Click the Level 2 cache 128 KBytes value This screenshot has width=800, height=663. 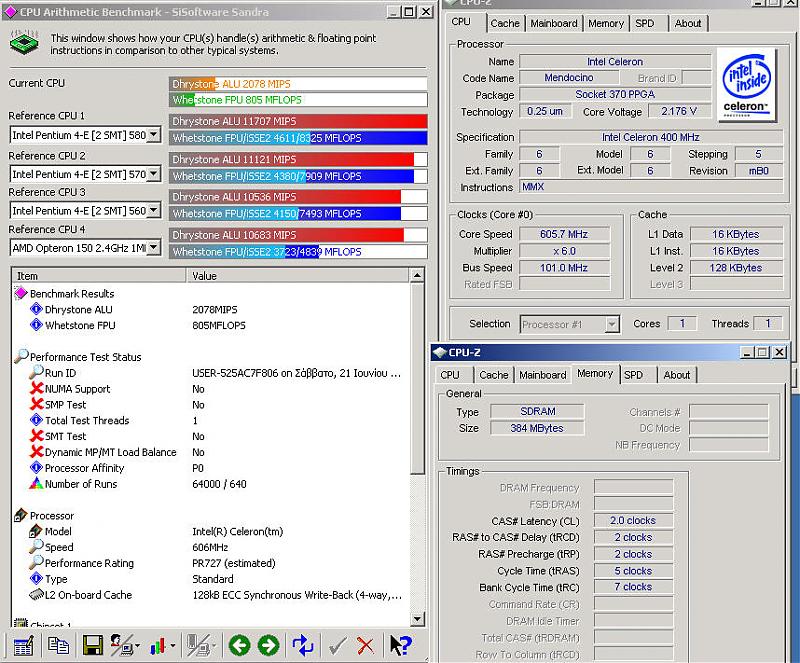pos(736,268)
